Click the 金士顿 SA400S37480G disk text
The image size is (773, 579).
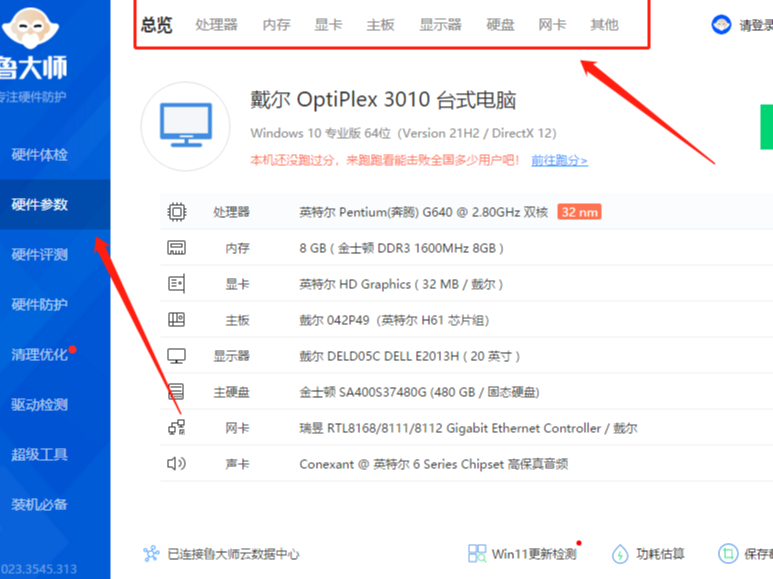[420, 392]
